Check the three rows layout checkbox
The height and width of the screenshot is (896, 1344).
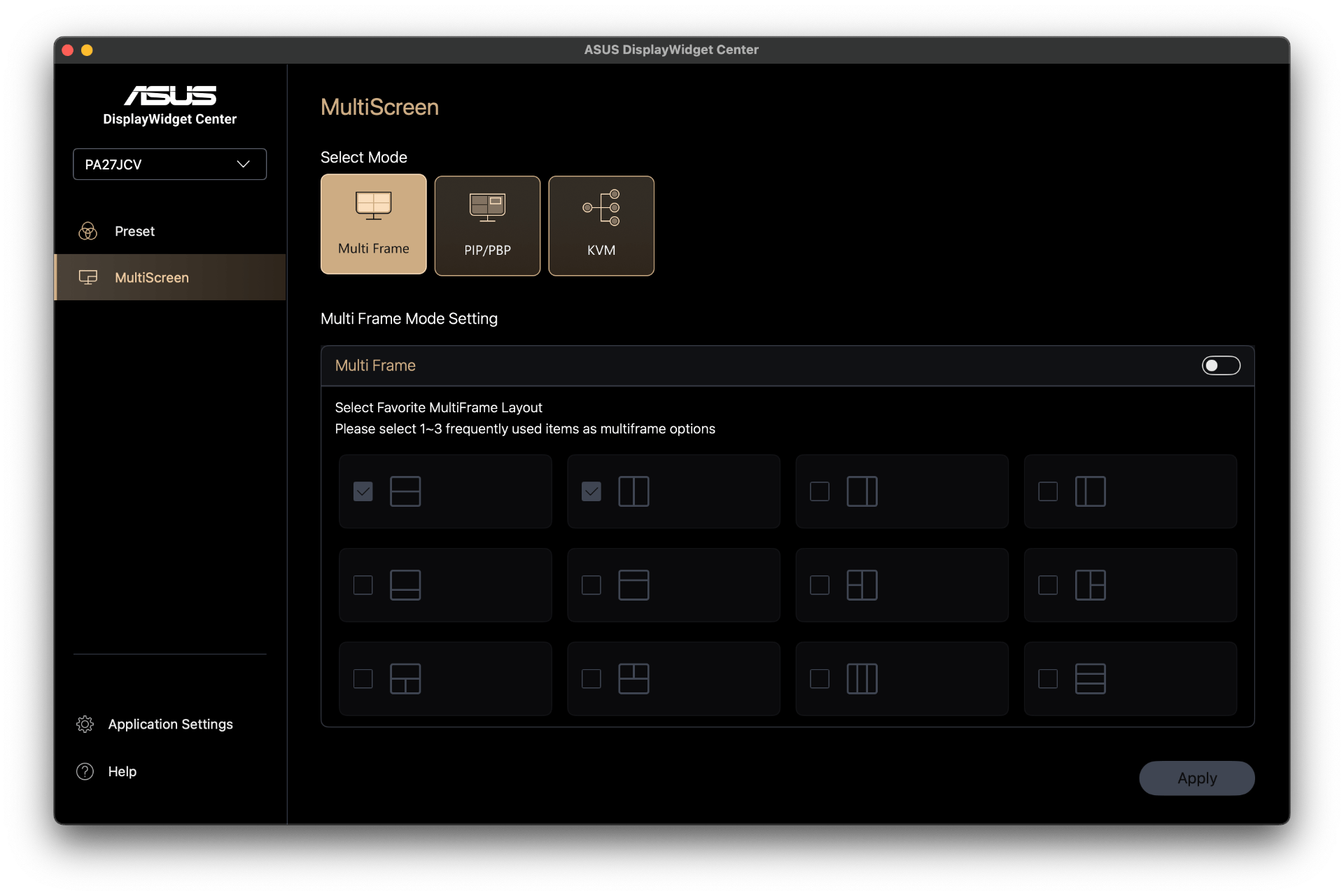pyautogui.click(x=1047, y=678)
